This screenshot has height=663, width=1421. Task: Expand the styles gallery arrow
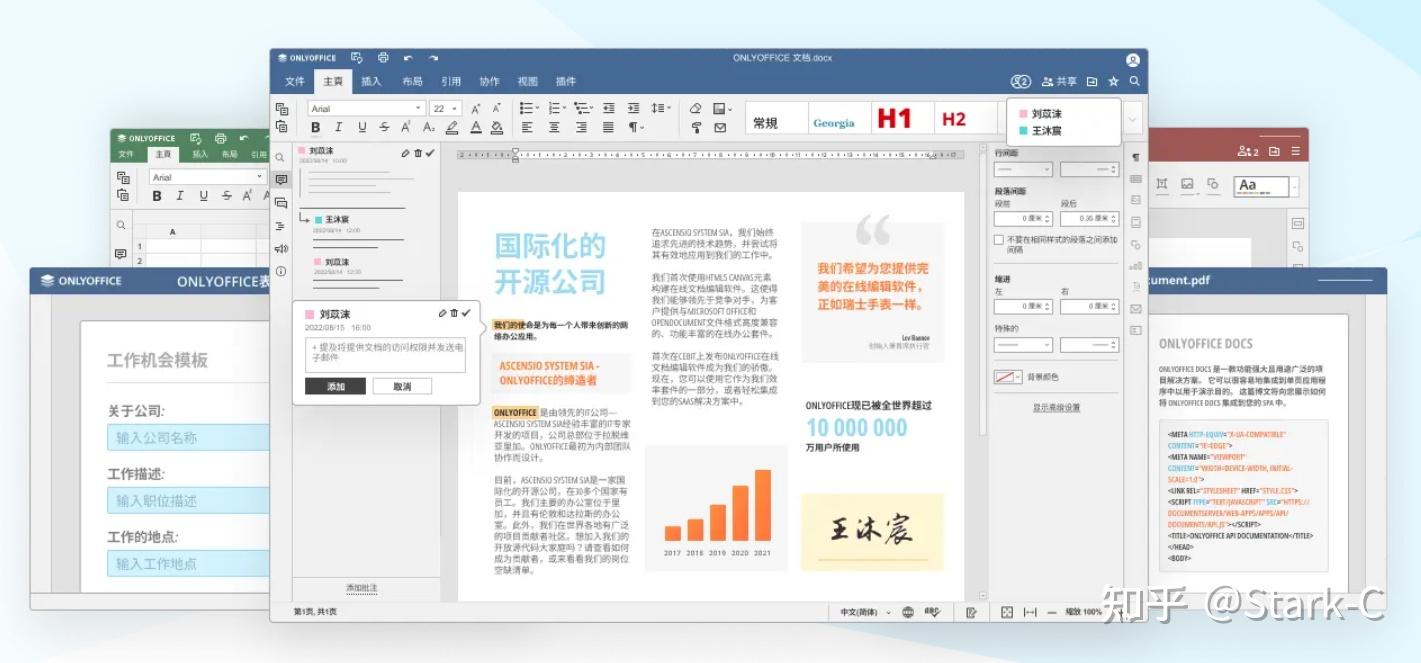point(1133,119)
